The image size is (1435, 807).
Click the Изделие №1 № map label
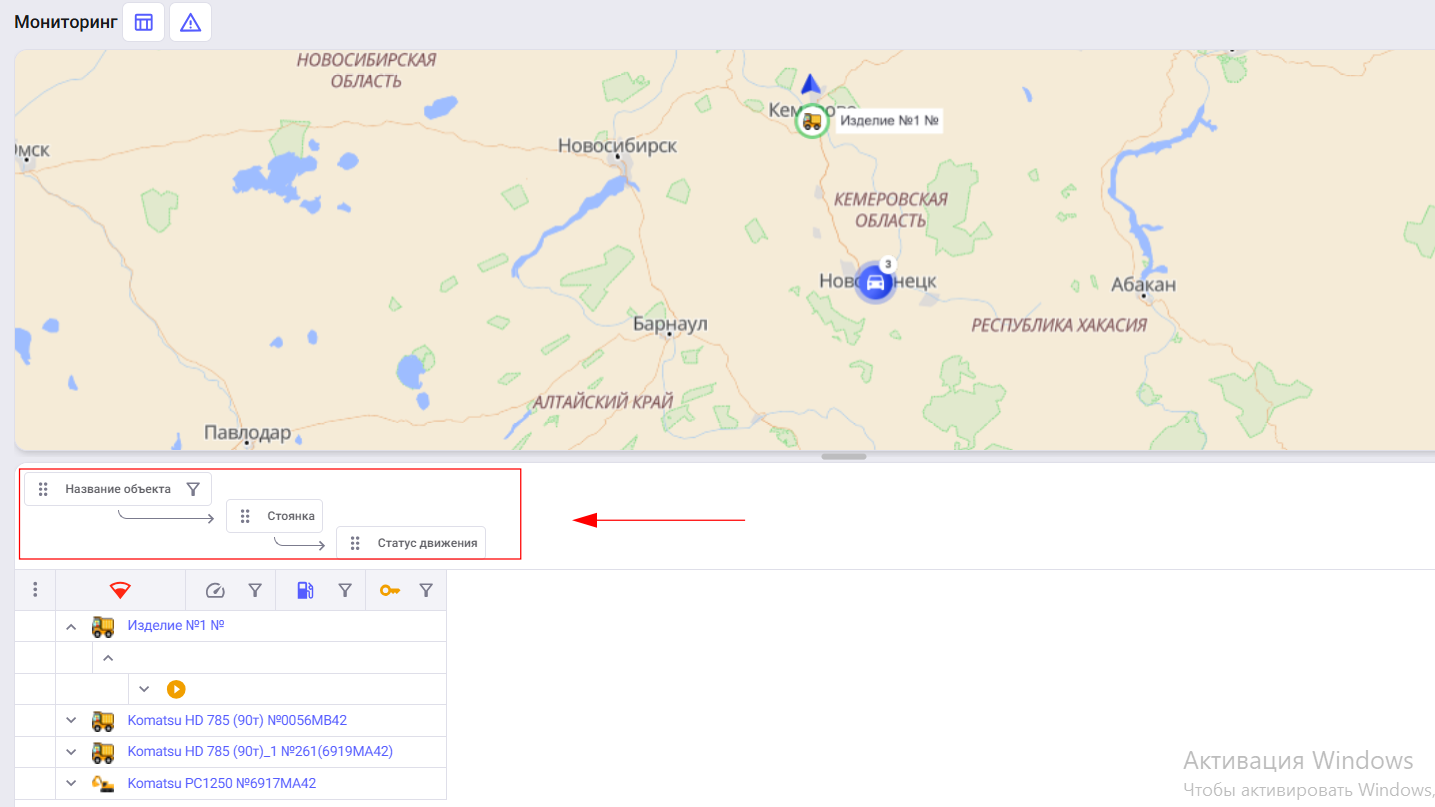tap(888, 121)
